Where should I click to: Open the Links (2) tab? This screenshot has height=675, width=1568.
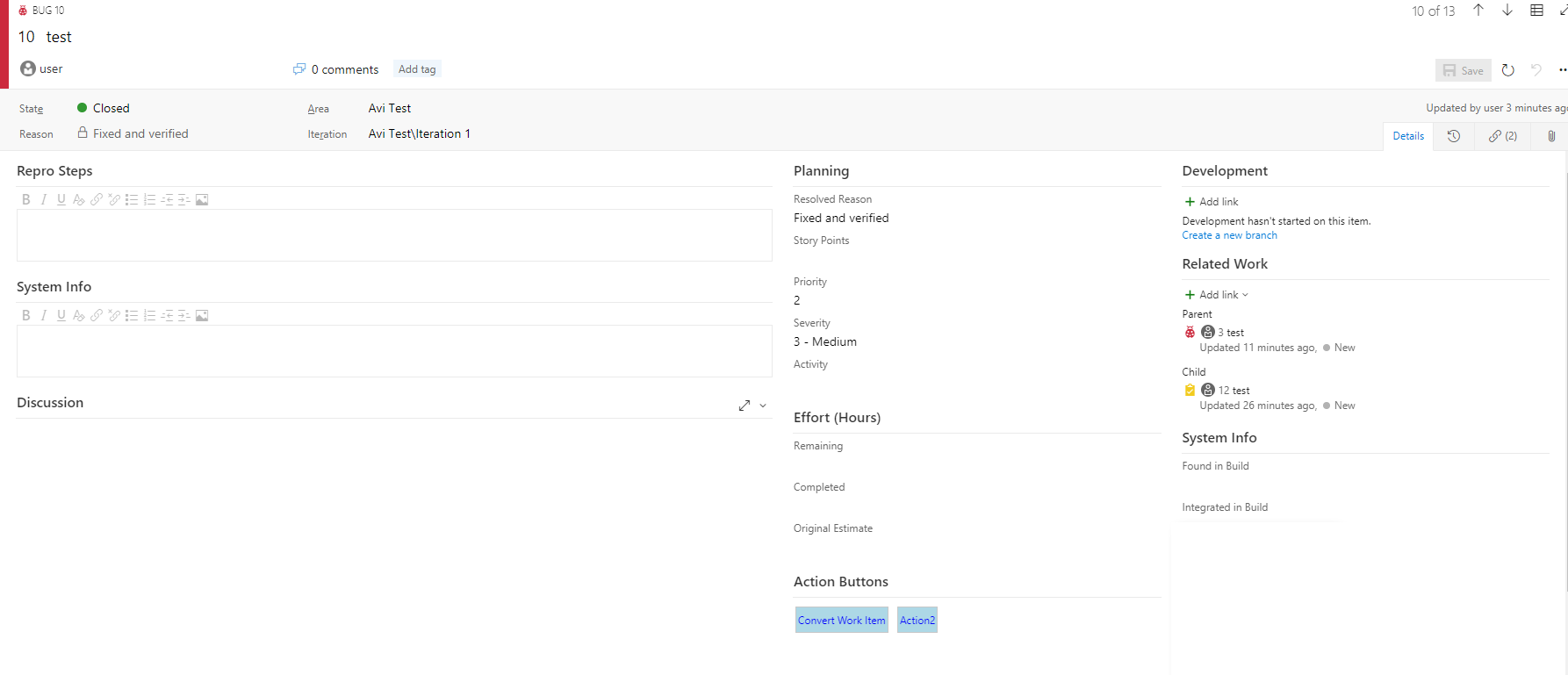coord(1502,136)
